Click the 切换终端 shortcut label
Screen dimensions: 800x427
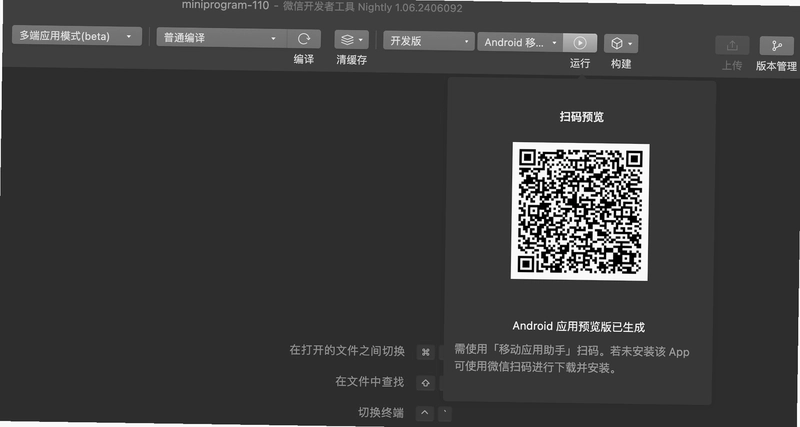381,412
